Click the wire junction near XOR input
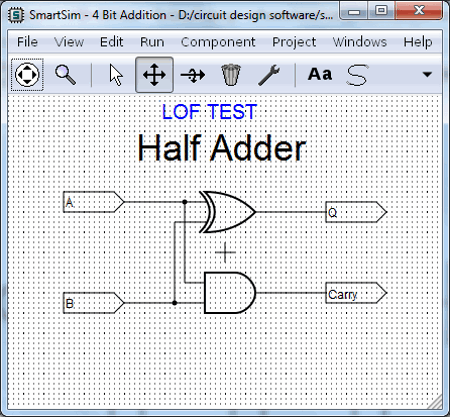 [x=185, y=202]
